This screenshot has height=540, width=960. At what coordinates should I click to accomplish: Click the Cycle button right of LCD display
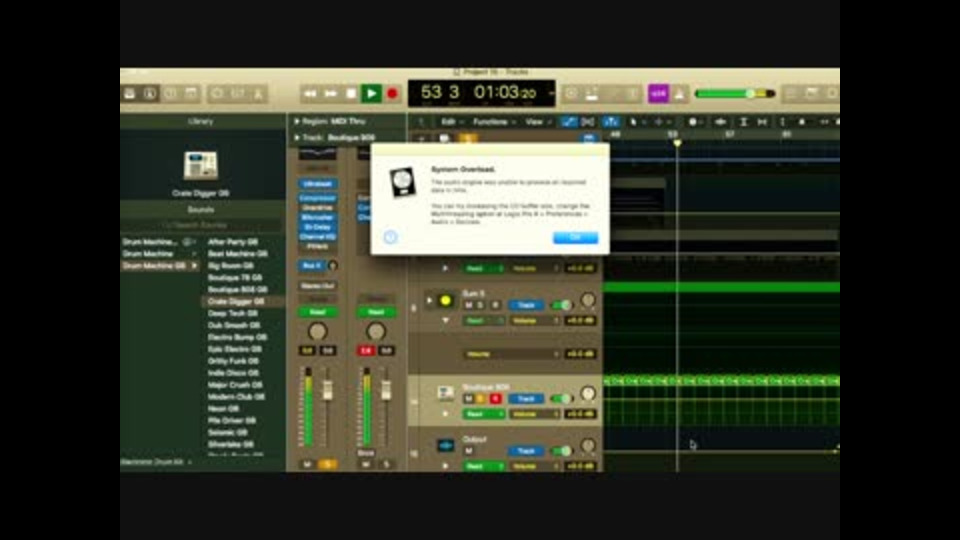point(571,94)
